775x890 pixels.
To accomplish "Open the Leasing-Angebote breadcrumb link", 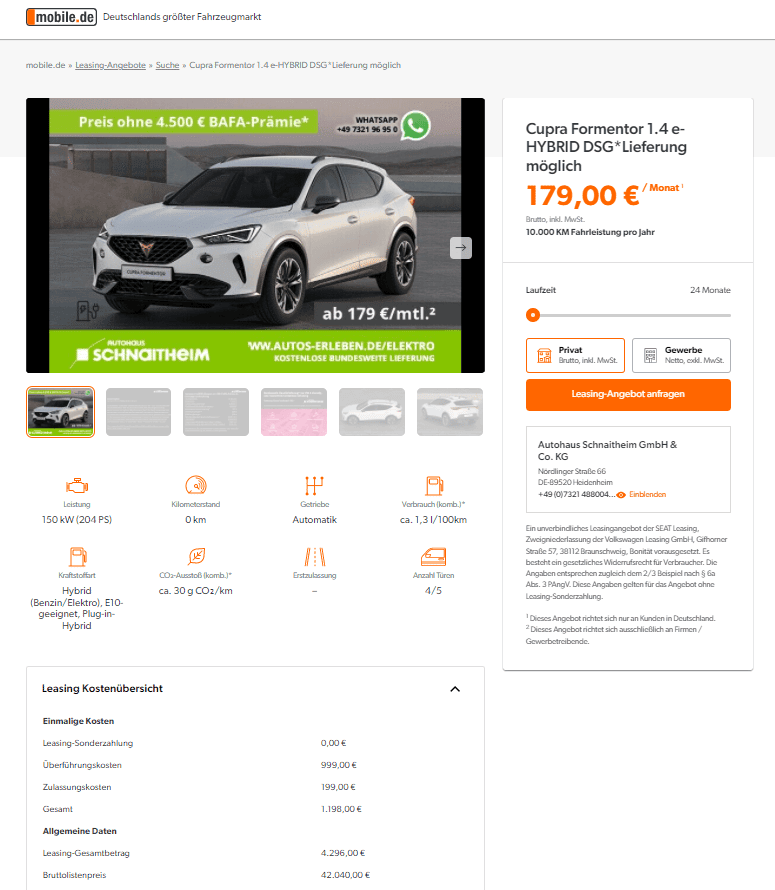I will (x=110, y=65).
